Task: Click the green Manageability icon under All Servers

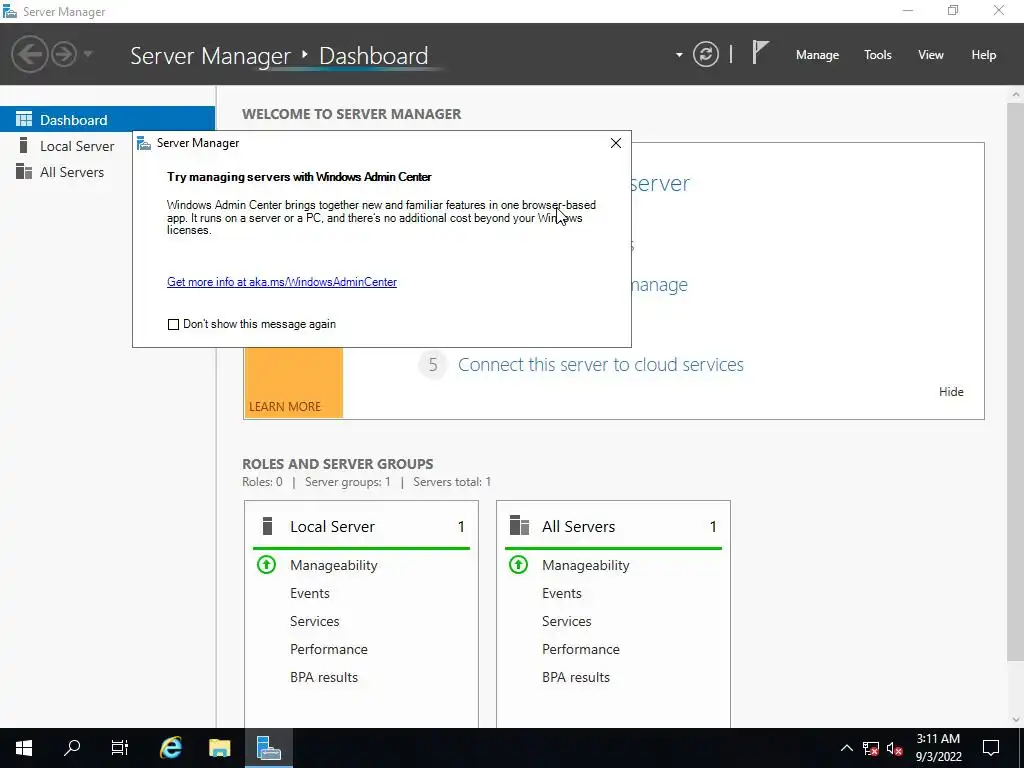Action: pyautogui.click(x=519, y=564)
